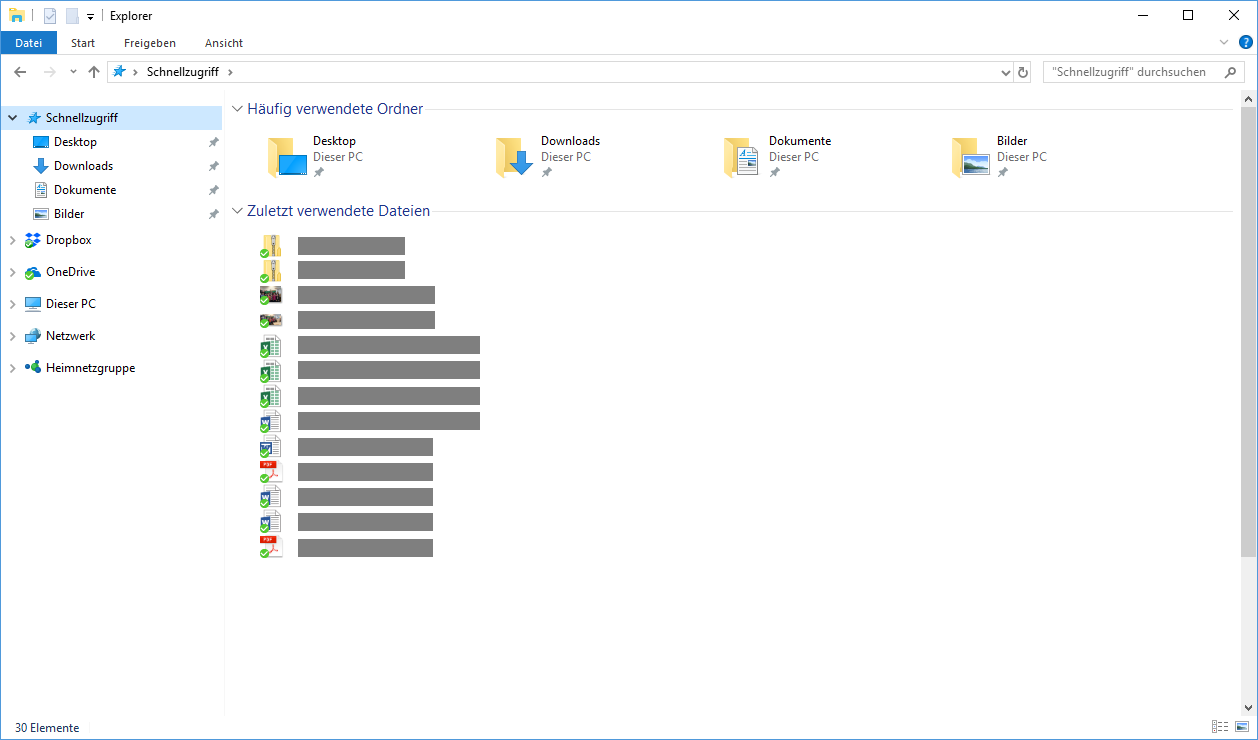Open the Freigeben ribbon tab
1258x740 pixels.
[x=149, y=43]
